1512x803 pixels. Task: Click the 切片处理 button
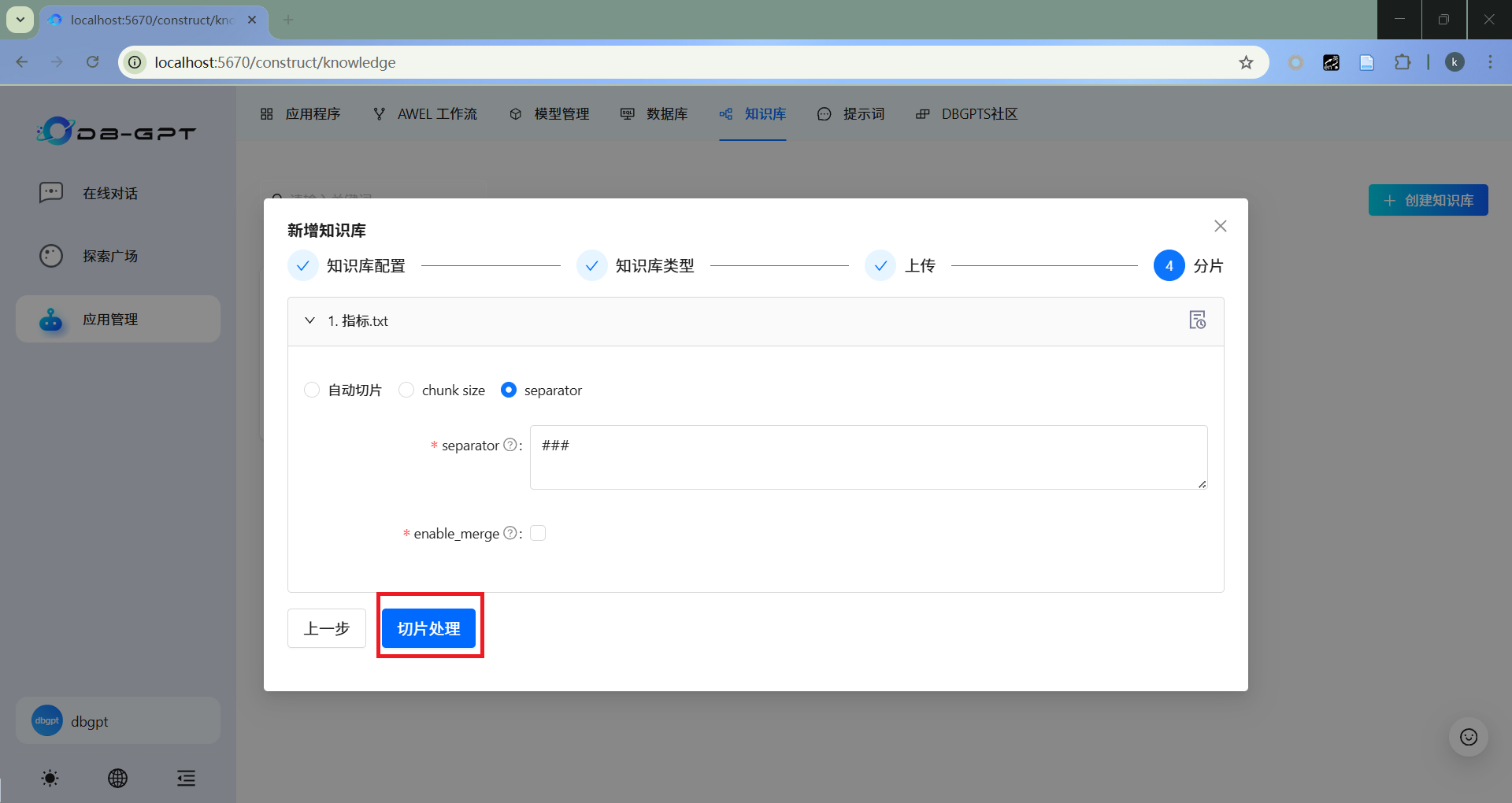[428, 628]
